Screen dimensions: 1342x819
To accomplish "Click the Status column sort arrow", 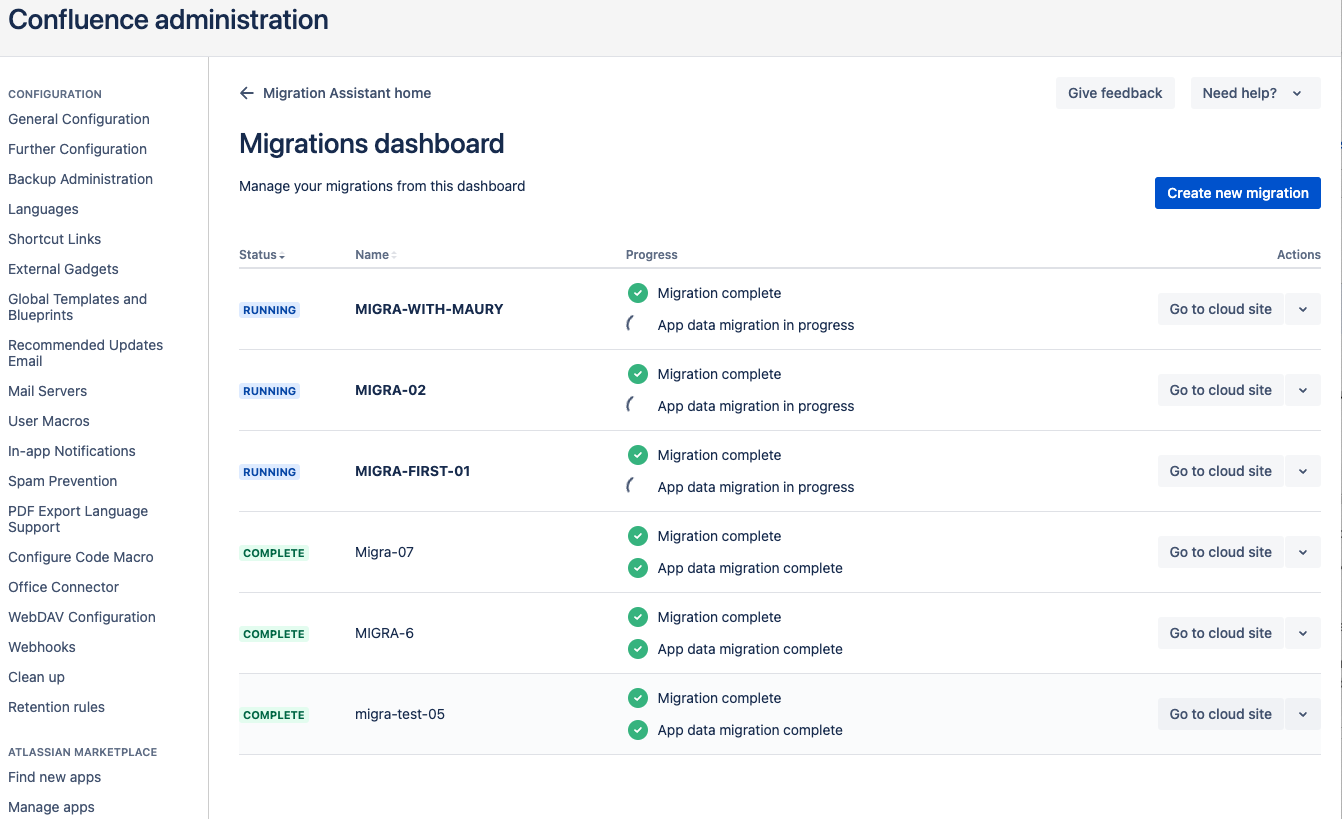I will (283, 256).
